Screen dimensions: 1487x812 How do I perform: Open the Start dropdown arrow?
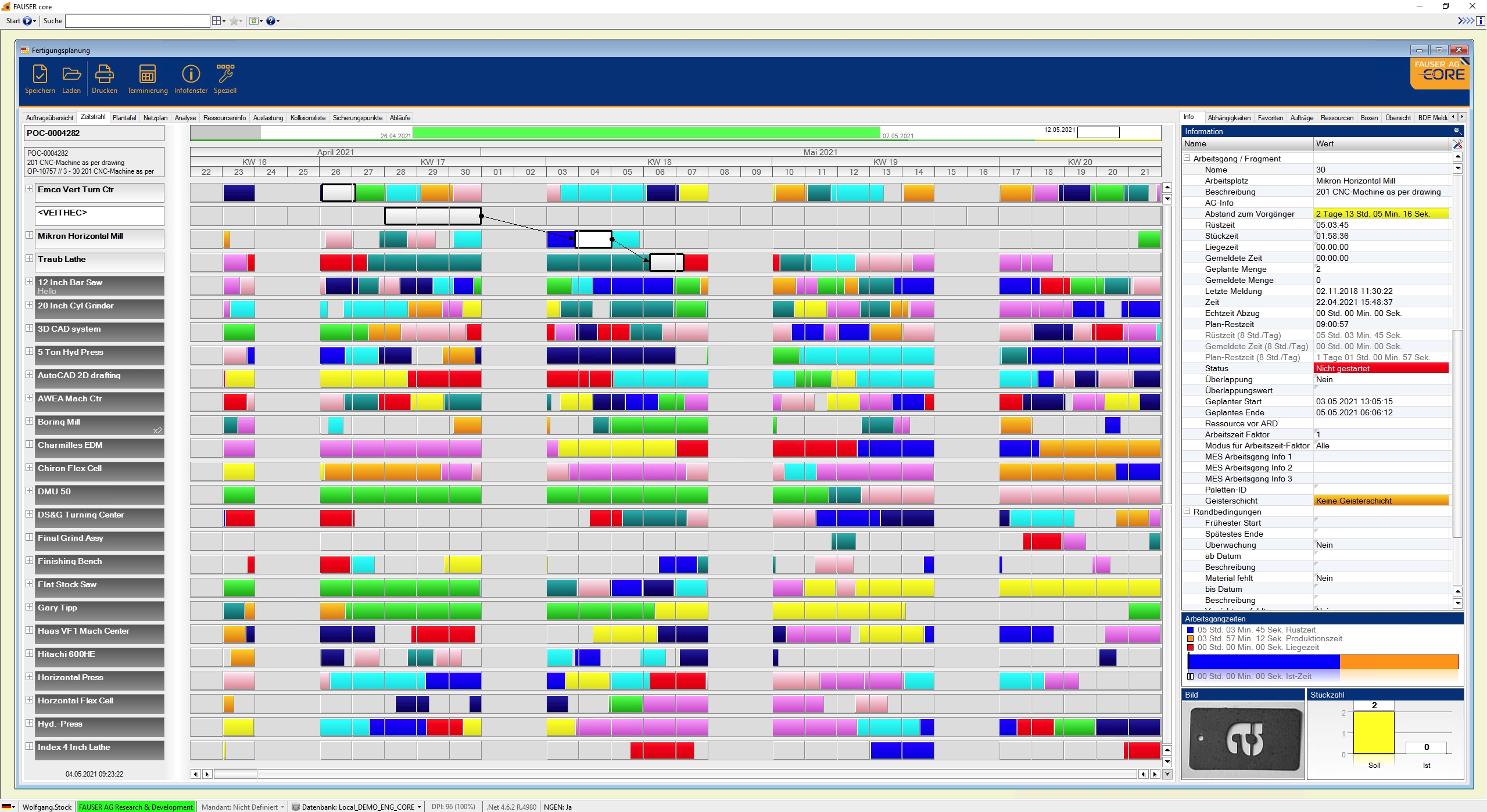point(34,21)
